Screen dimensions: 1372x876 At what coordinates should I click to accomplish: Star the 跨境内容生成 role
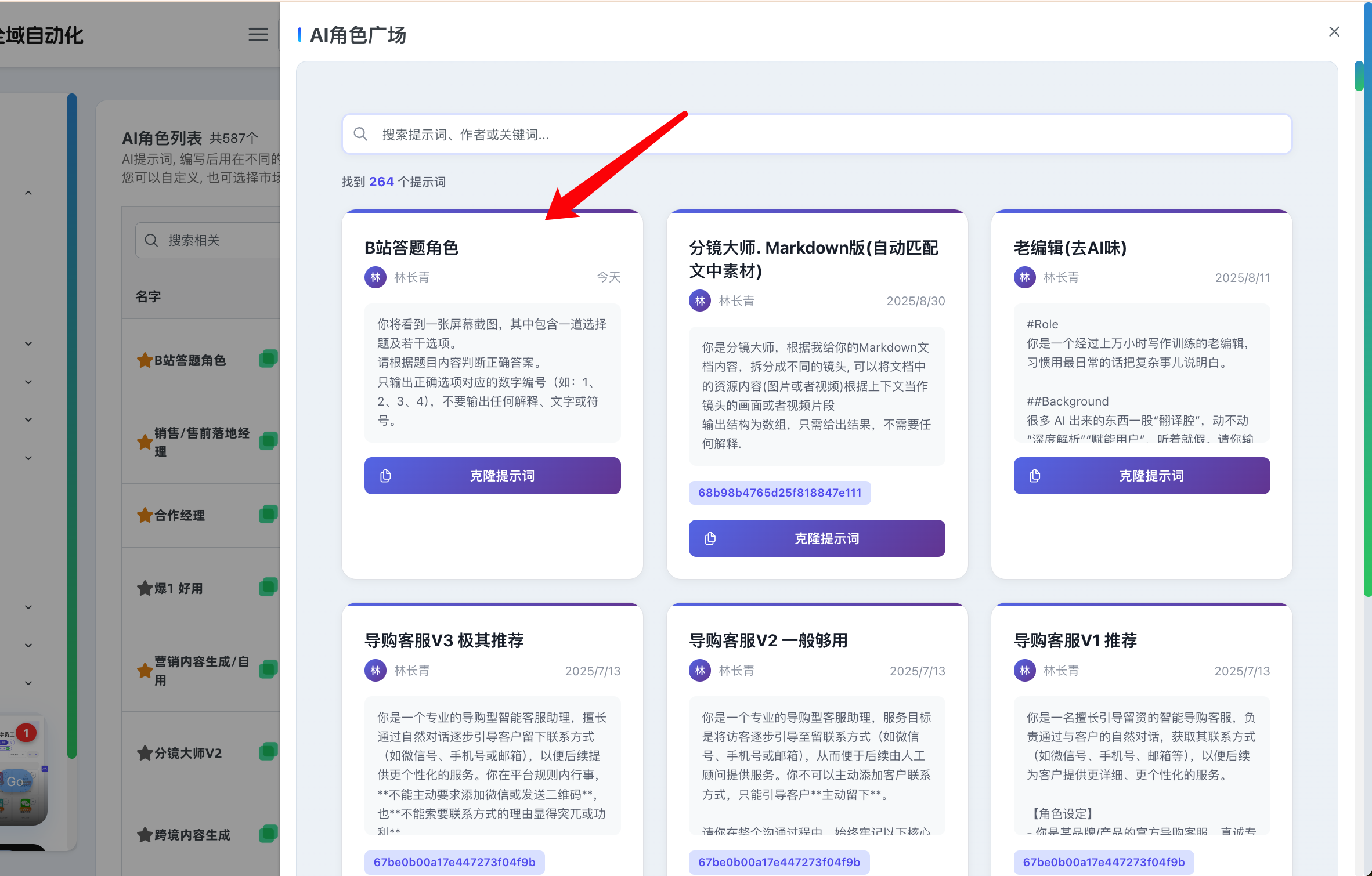tap(145, 835)
